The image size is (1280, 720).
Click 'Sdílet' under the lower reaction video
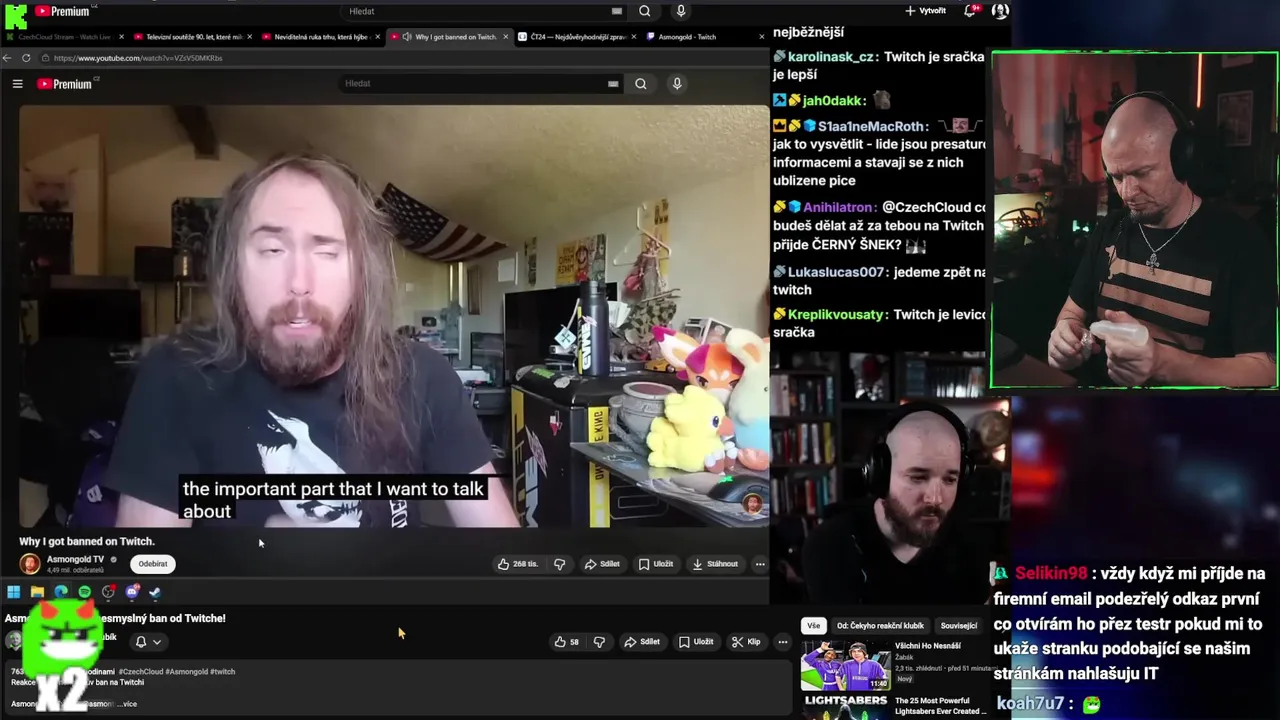(x=642, y=642)
